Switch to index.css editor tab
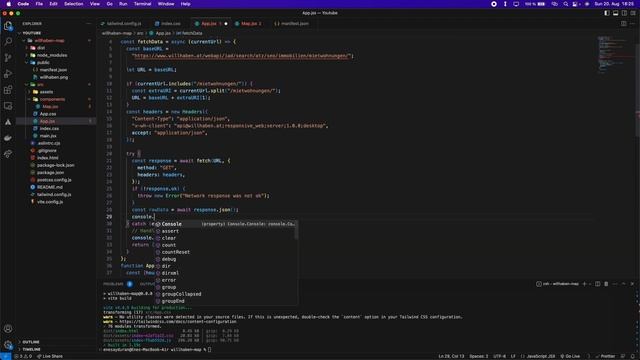This screenshot has height=360, width=640. [x=170, y=24]
